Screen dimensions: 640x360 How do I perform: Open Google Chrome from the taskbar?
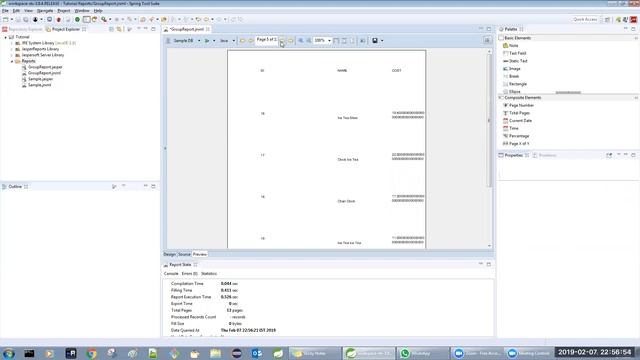[91, 353]
